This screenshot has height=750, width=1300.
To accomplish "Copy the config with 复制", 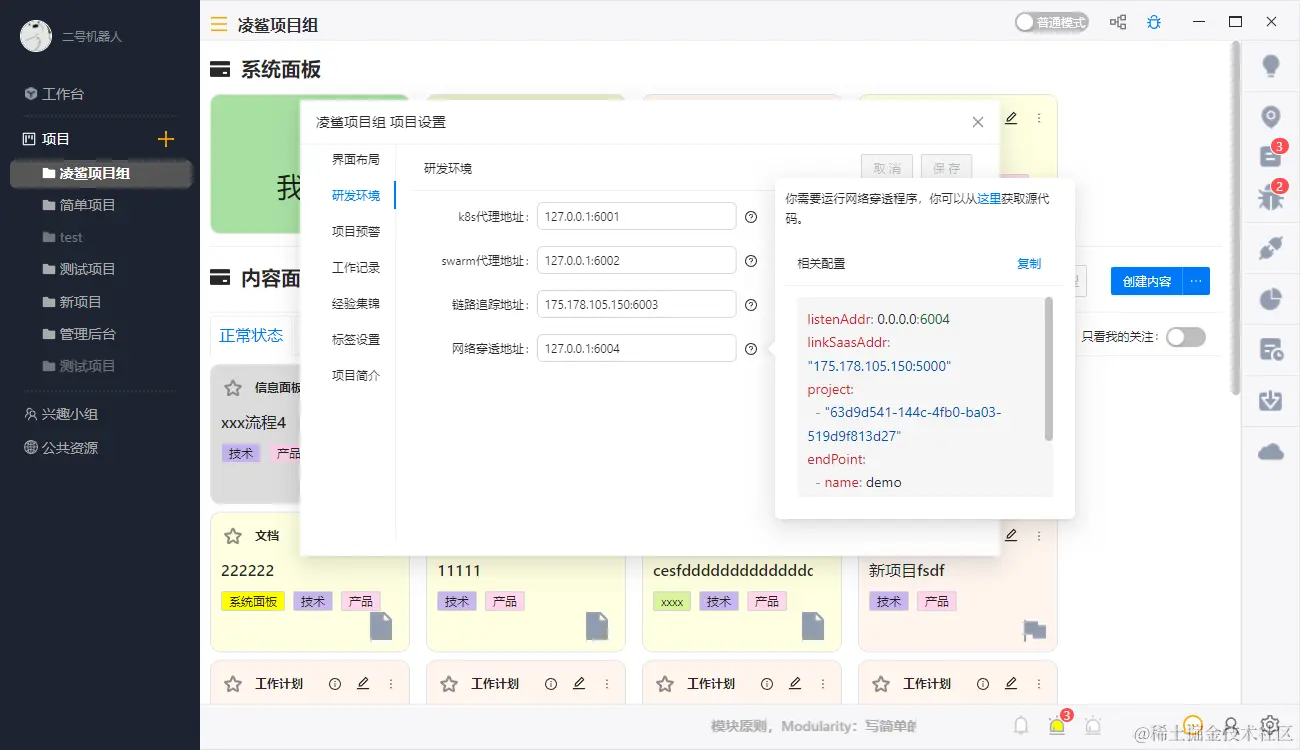I will tap(1029, 264).
